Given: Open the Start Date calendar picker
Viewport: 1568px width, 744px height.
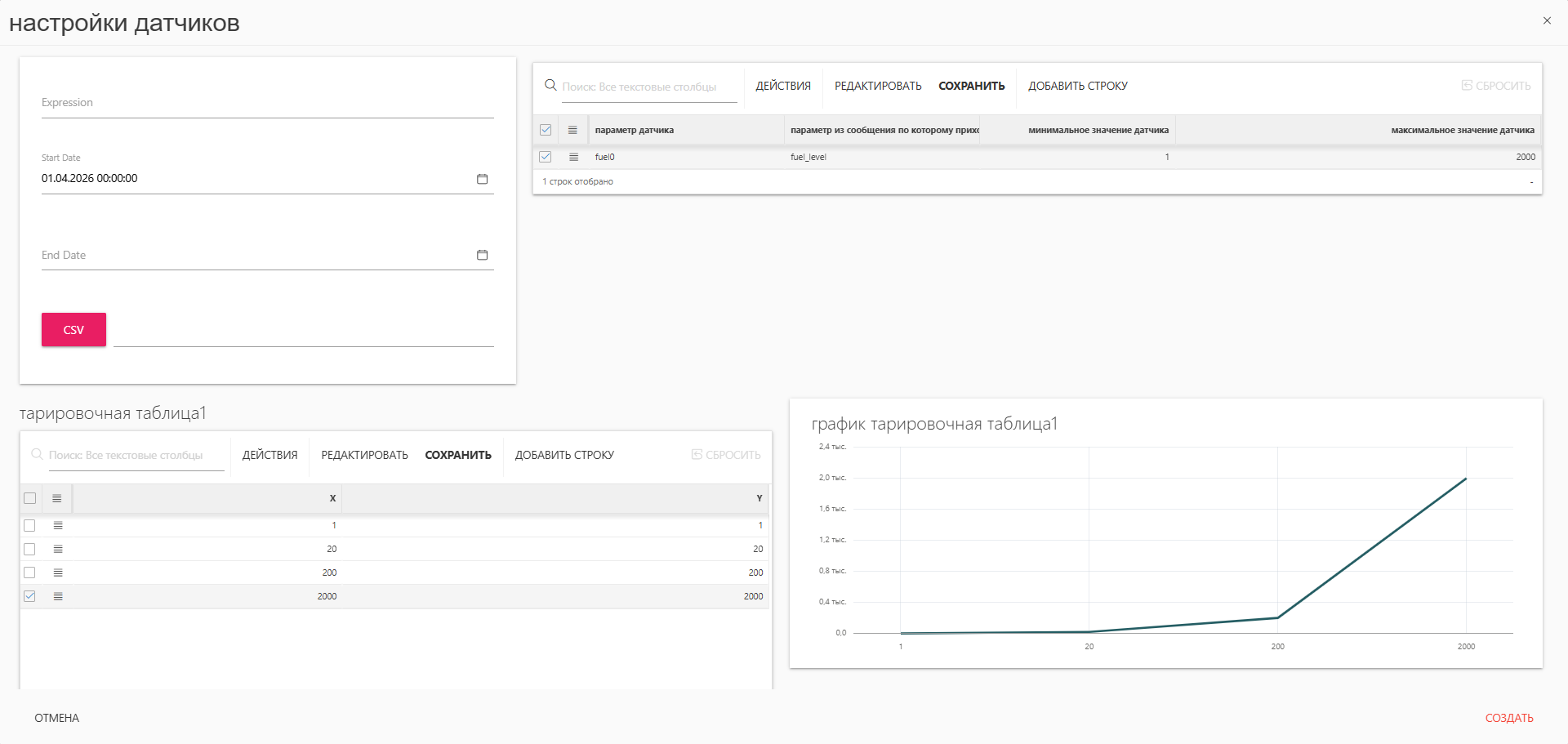Looking at the screenshot, I should pyautogui.click(x=482, y=179).
